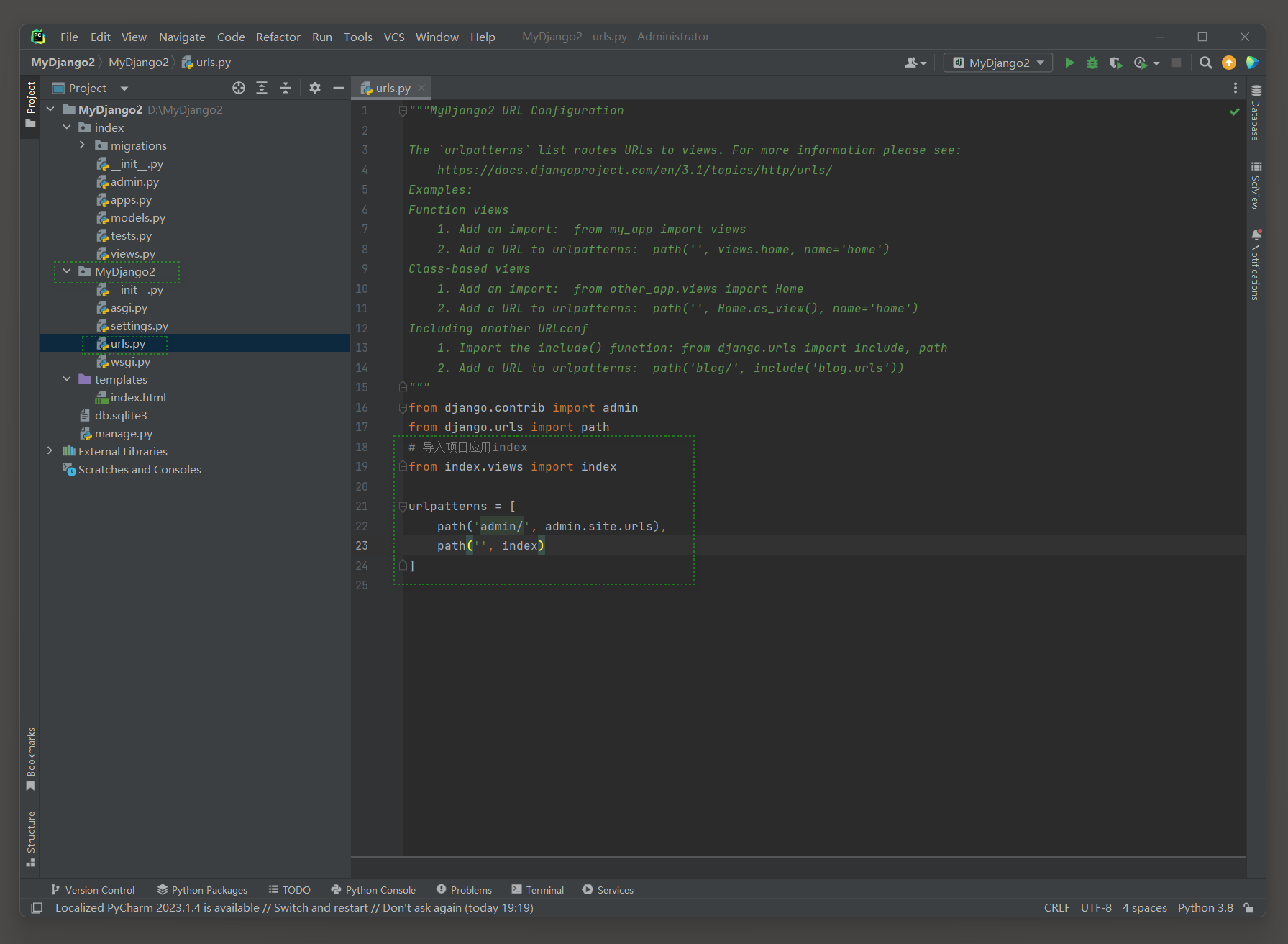Click the green inspection checkmark in editor
1288x944 pixels.
[1235, 112]
